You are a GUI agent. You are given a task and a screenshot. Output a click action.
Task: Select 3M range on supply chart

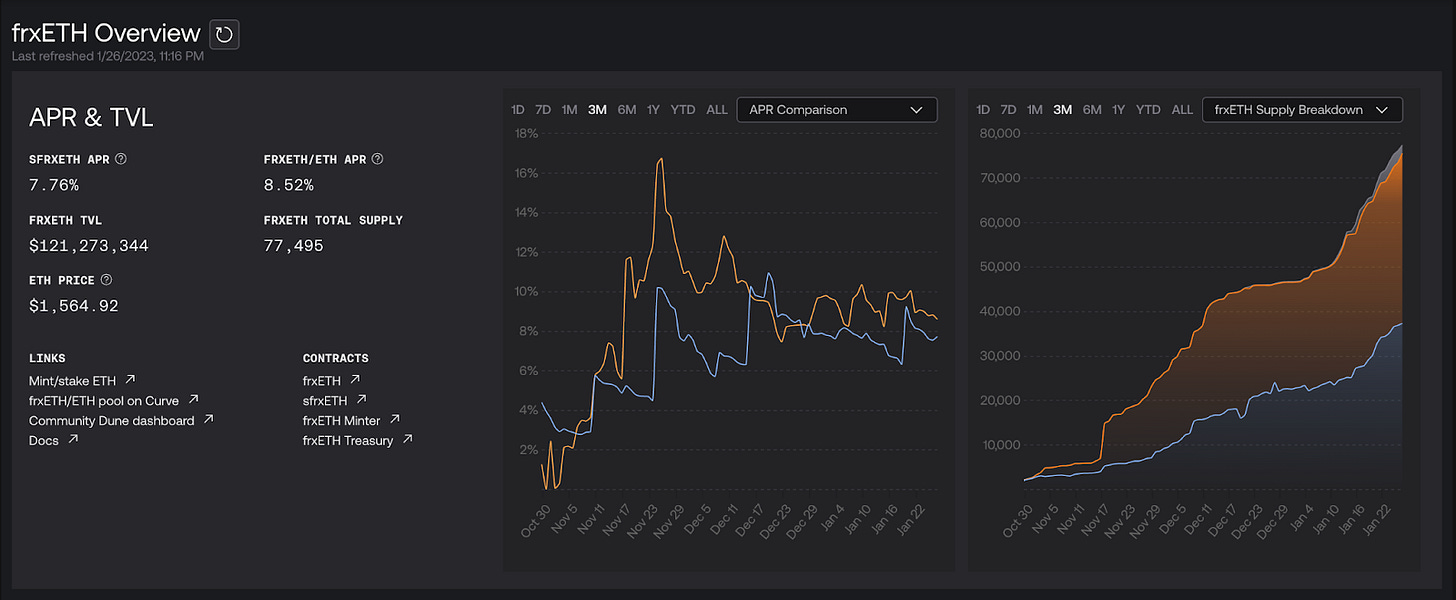coord(1063,110)
